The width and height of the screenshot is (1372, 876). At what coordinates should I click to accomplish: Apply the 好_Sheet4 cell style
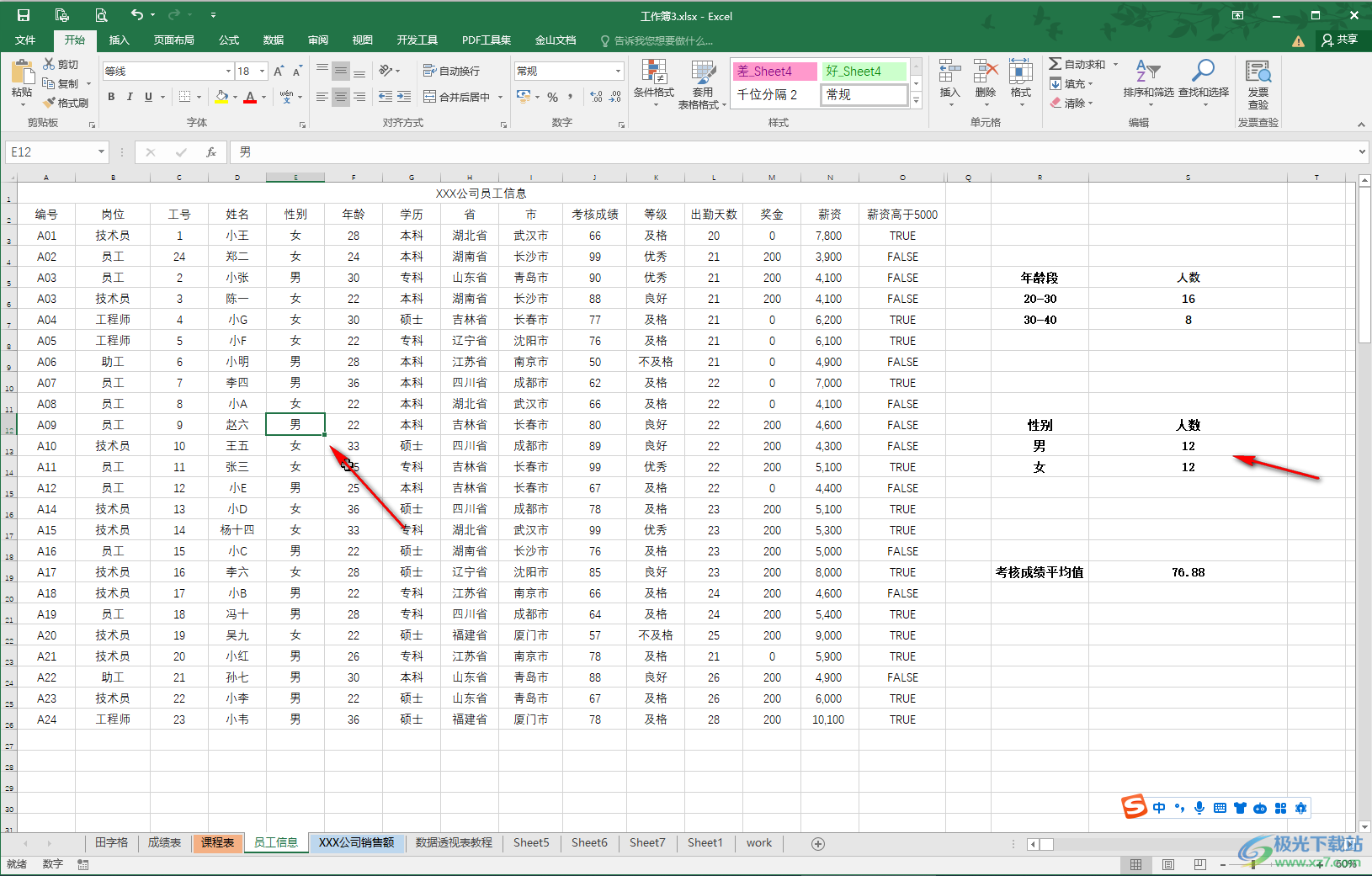(x=864, y=72)
